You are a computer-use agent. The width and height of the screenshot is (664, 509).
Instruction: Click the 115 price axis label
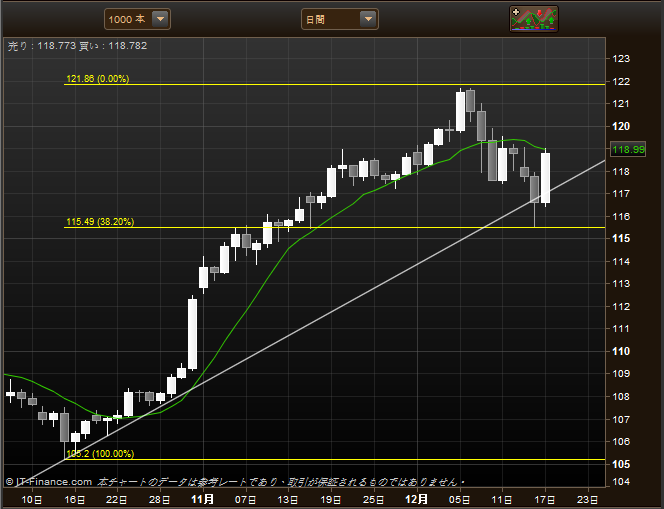click(x=621, y=238)
